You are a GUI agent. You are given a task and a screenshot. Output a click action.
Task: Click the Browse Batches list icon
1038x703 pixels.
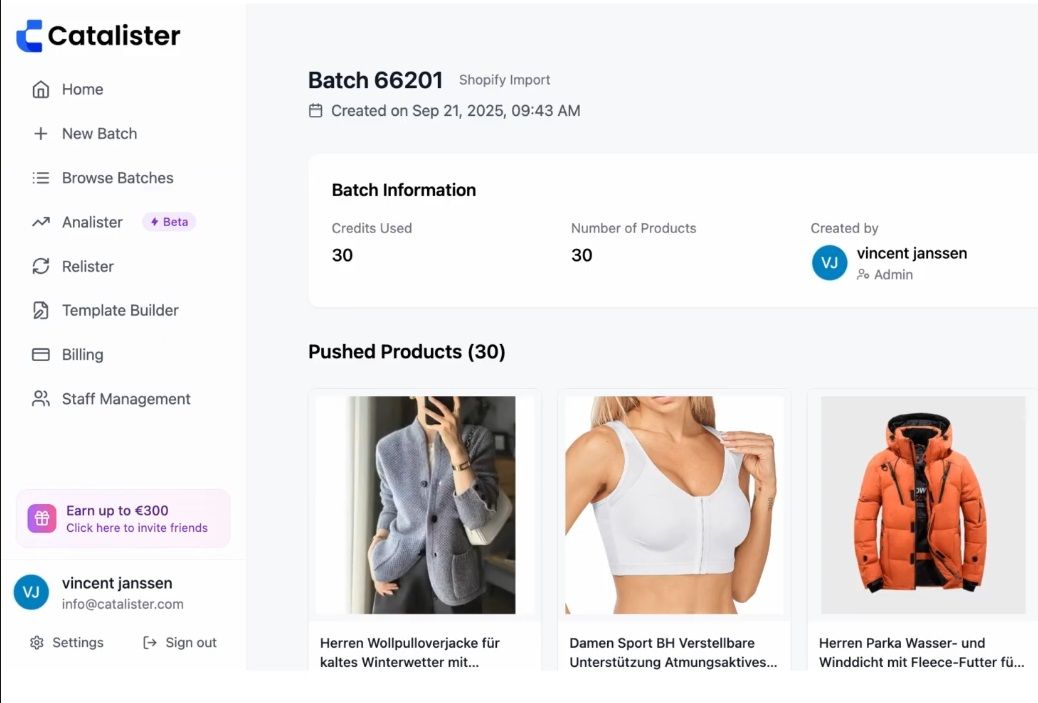coord(41,178)
